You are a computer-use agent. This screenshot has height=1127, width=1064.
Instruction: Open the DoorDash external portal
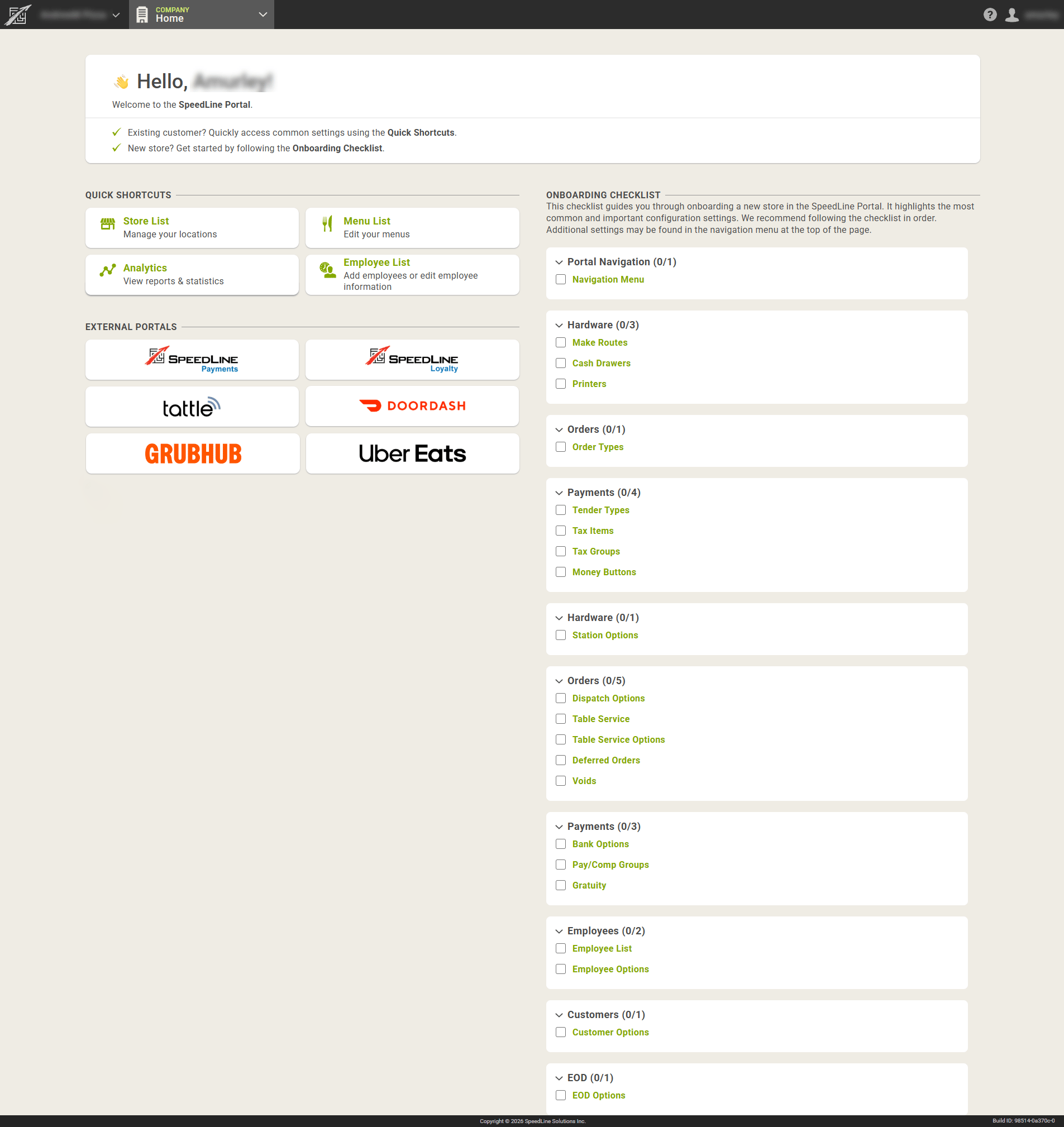point(412,406)
